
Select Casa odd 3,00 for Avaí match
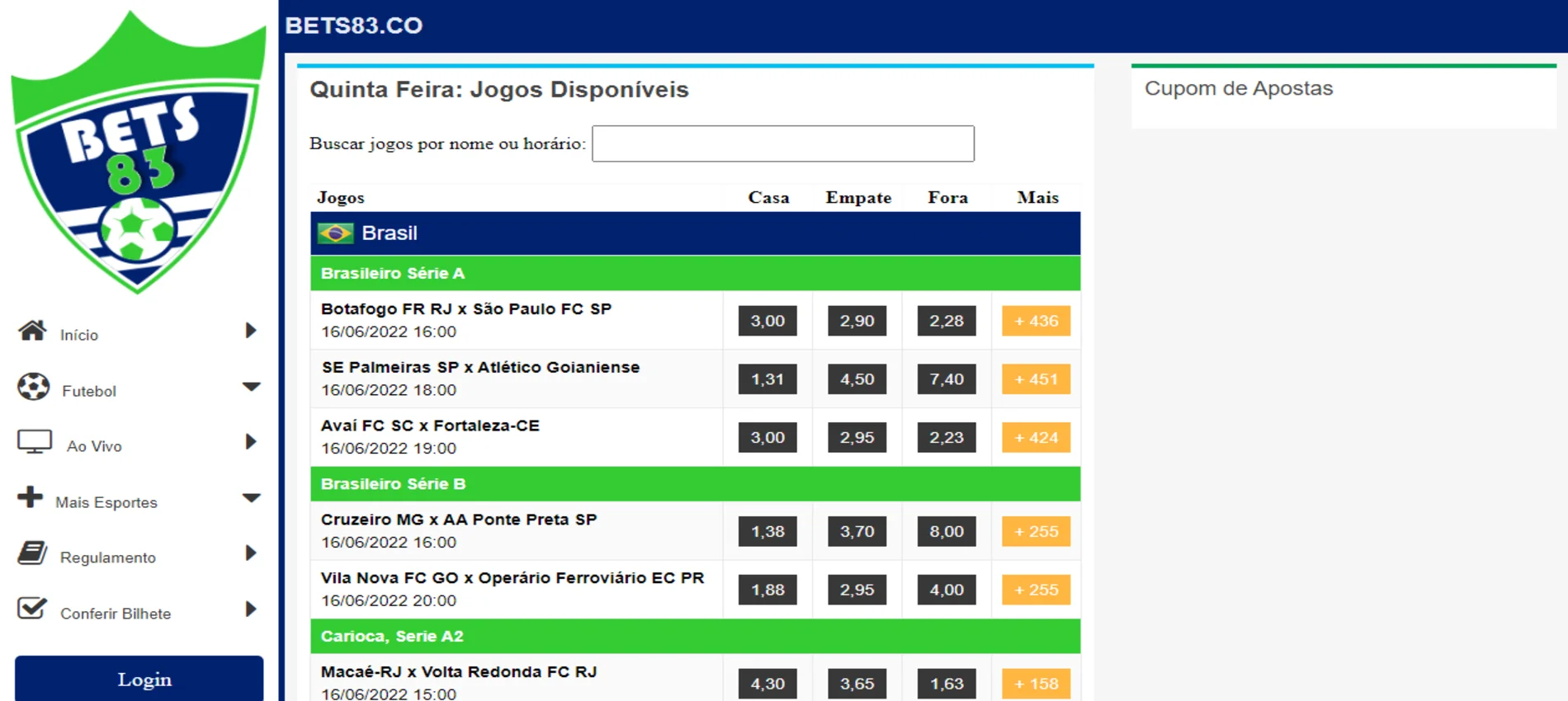point(767,438)
